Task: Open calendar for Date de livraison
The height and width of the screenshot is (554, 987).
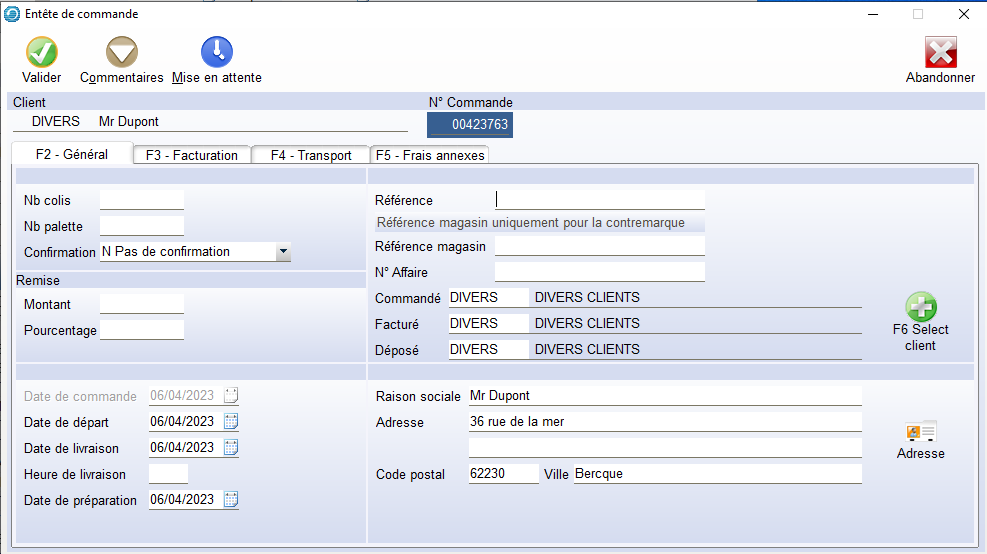Action: click(x=231, y=448)
